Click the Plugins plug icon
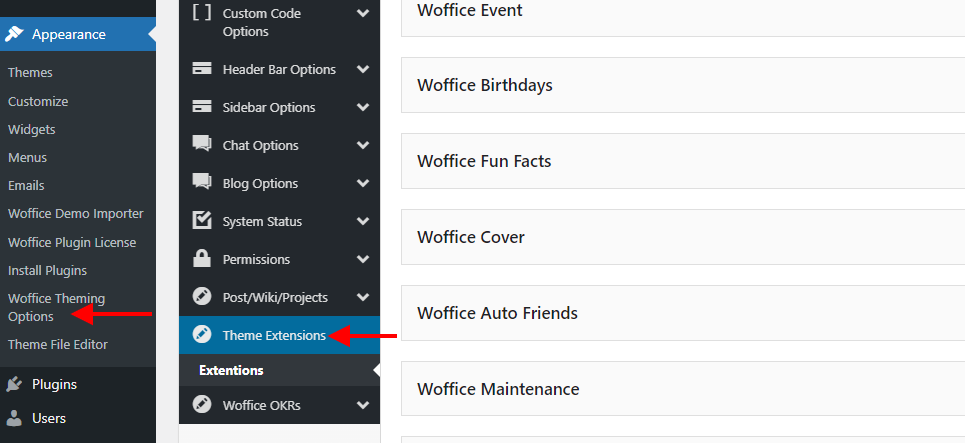The width and height of the screenshot is (965, 443). (14, 384)
